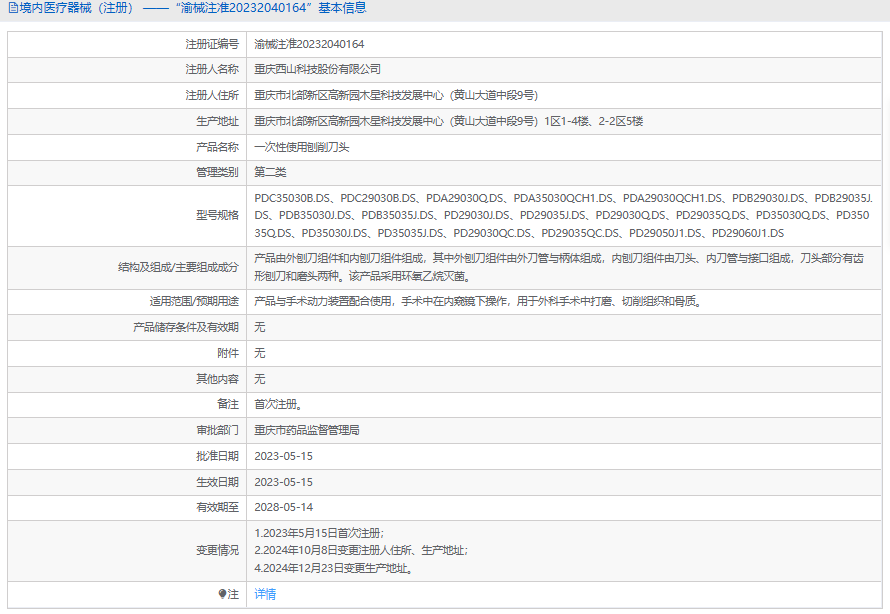Click the 产品储存条件及有效期 label
The image size is (890, 614).
point(186,327)
